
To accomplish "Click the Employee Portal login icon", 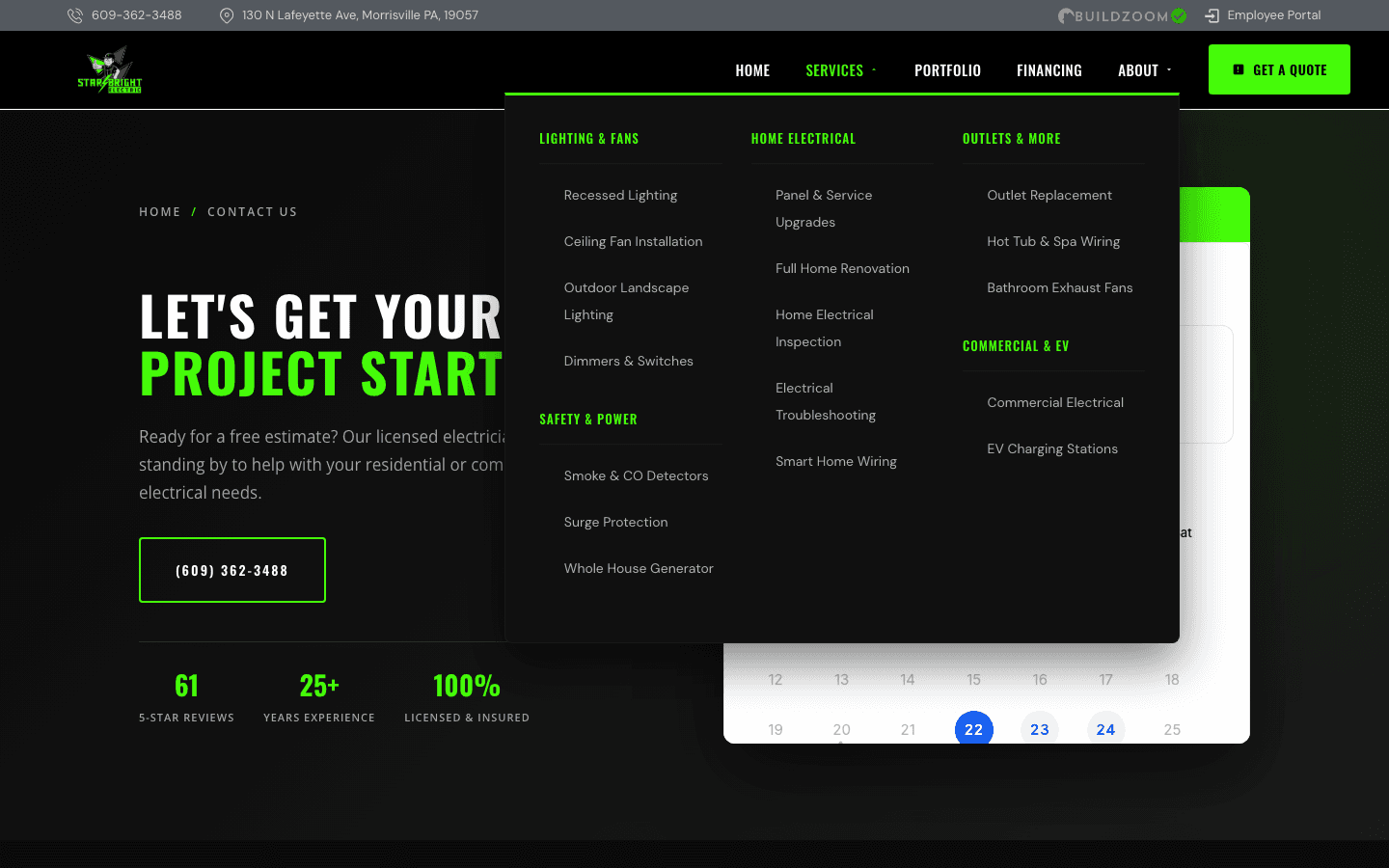I will click(x=1211, y=14).
